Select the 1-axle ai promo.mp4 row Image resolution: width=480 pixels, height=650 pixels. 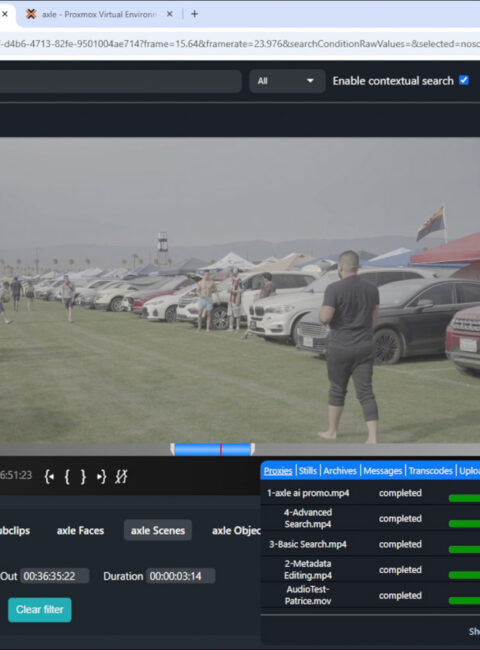click(371, 493)
